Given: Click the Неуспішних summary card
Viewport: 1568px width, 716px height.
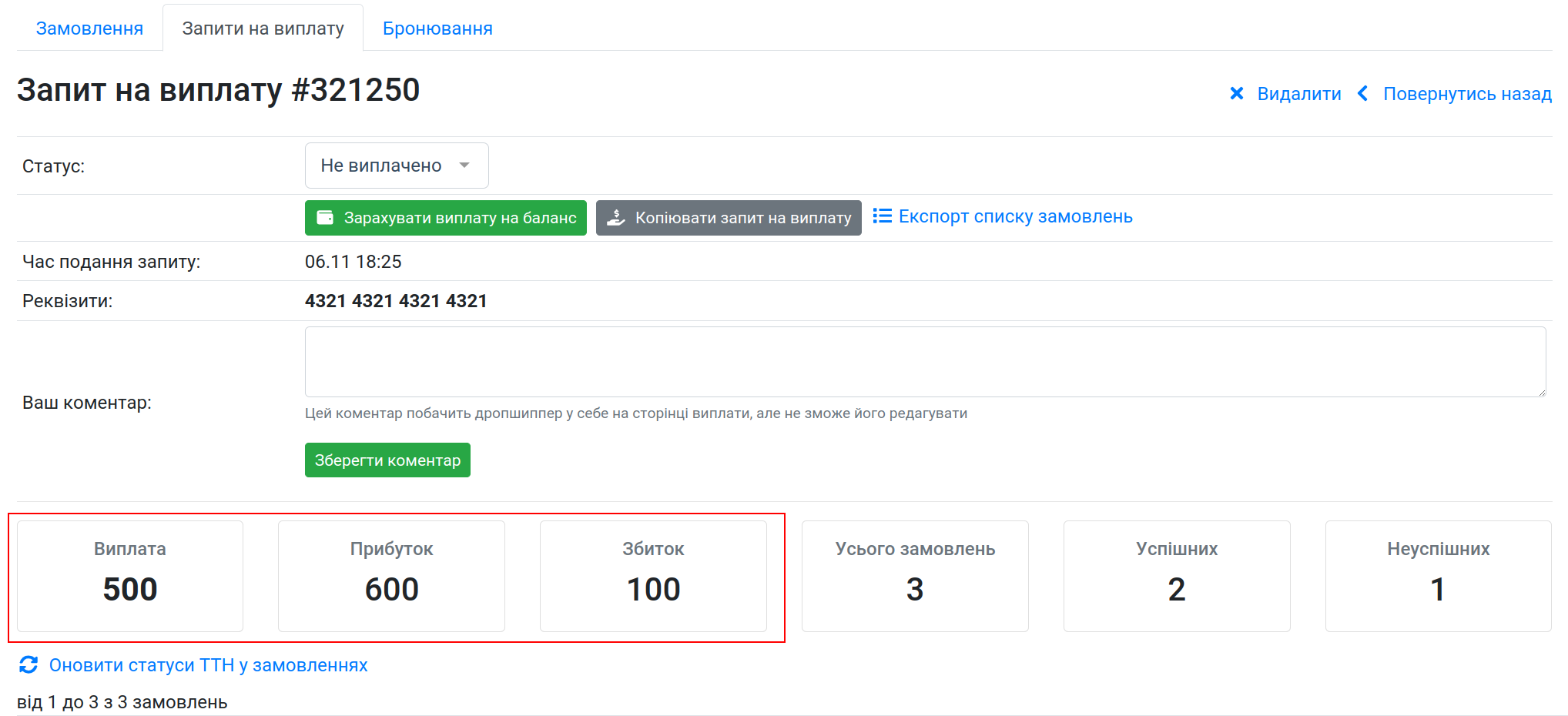Looking at the screenshot, I should pos(1438,576).
